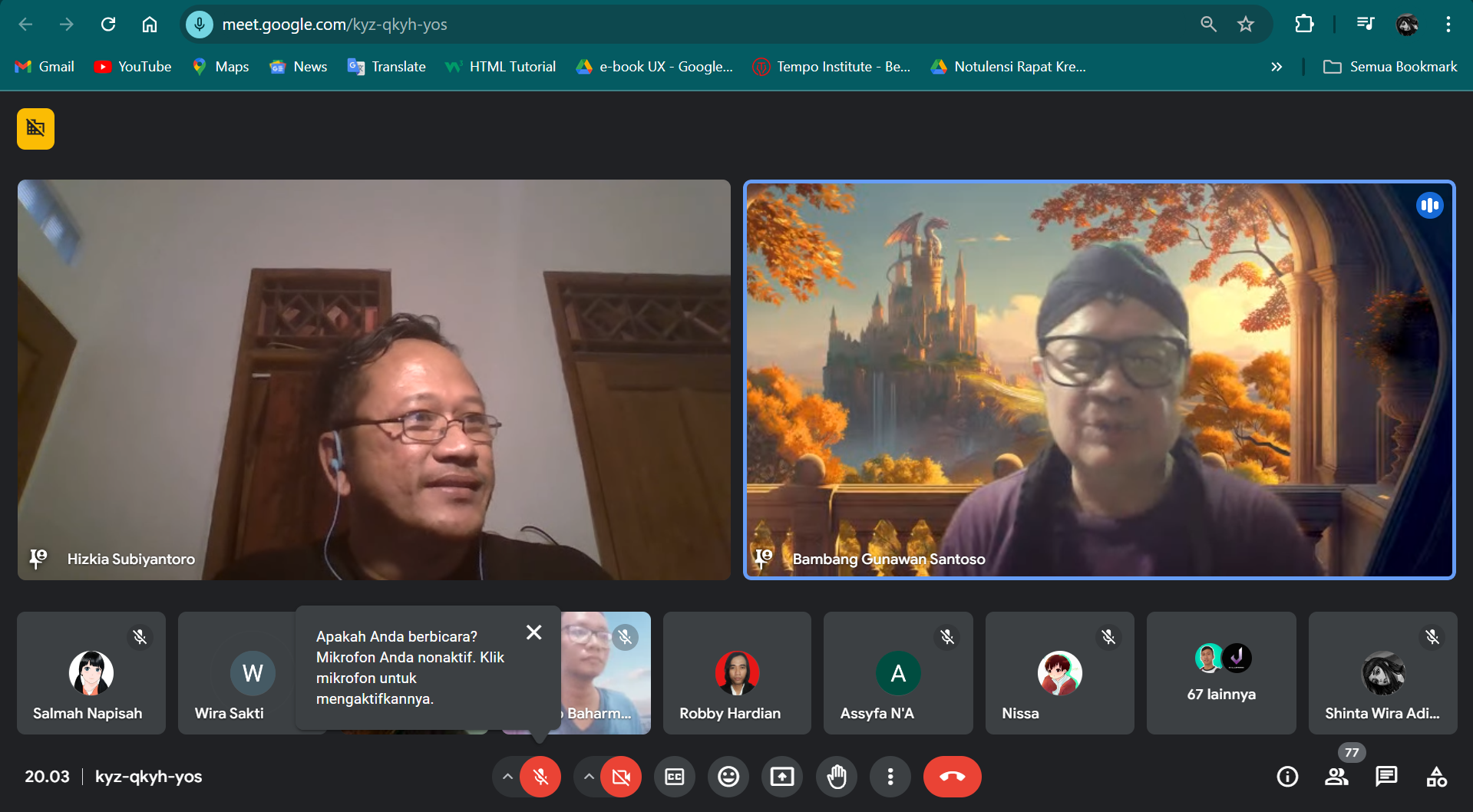Screen dimensions: 1473x812
Task: Select the Nissa participant tile
Action: tap(1060, 672)
